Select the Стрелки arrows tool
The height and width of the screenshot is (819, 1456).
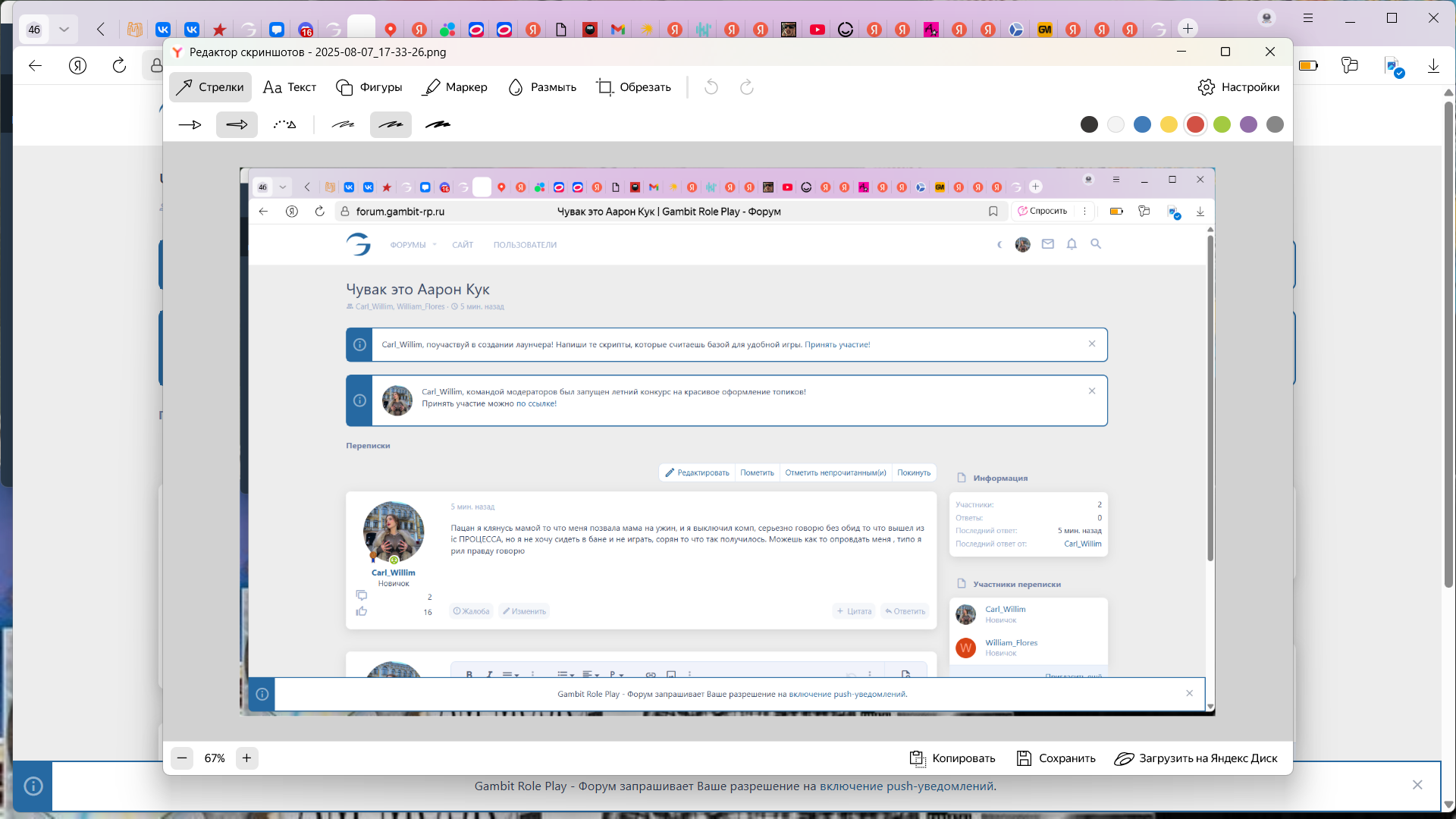210,87
